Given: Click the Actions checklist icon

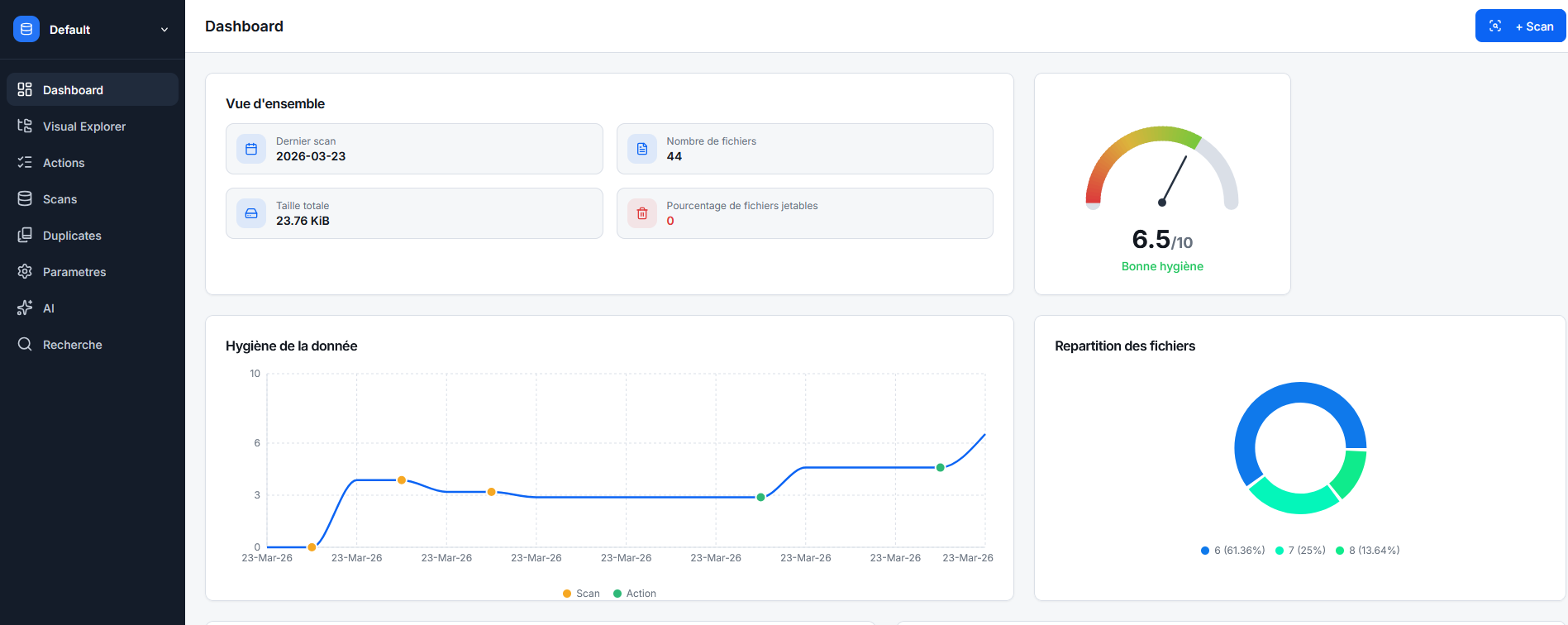Looking at the screenshot, I should click(25, 162).
